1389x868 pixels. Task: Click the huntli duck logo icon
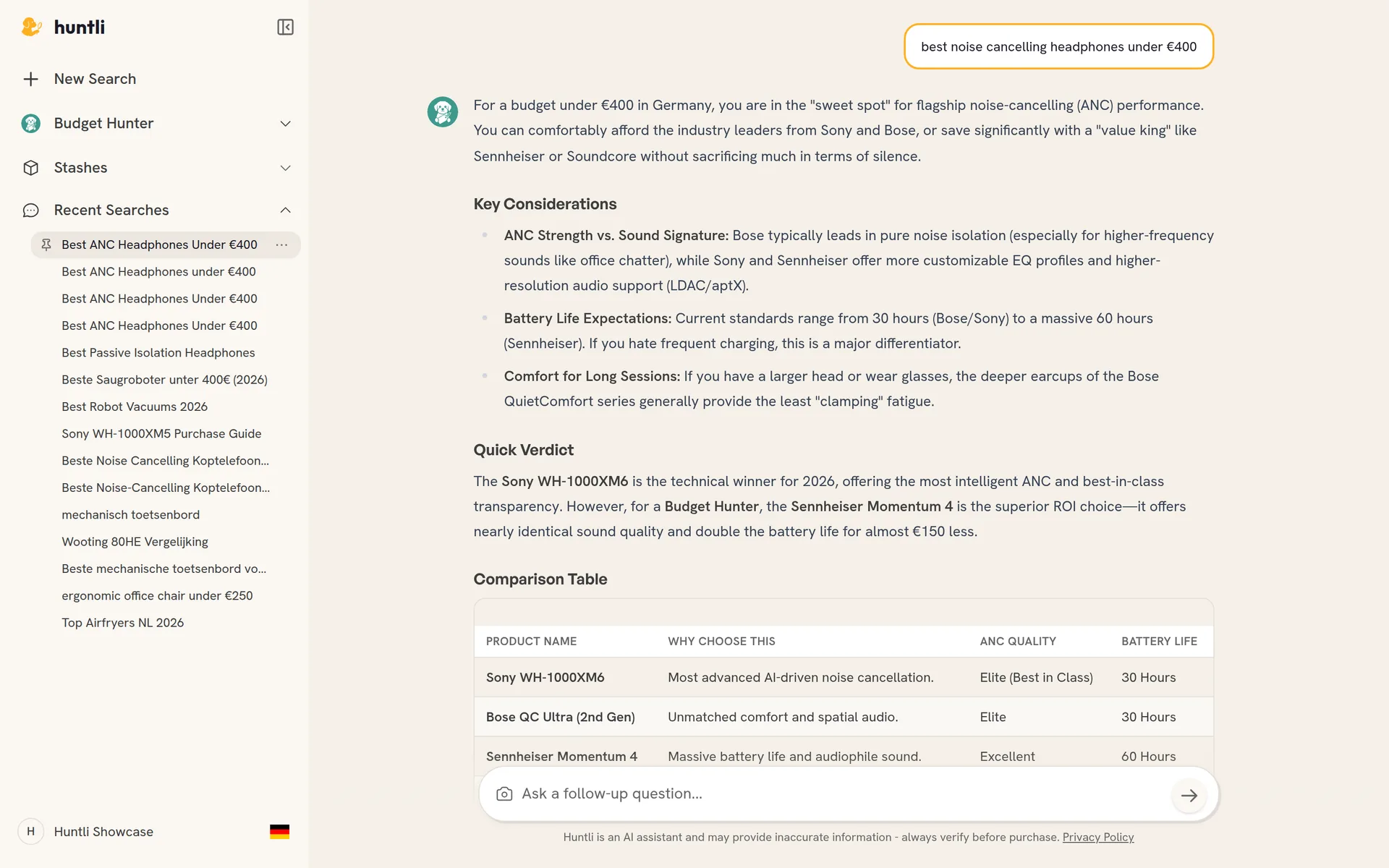click(x=31, y=27)
